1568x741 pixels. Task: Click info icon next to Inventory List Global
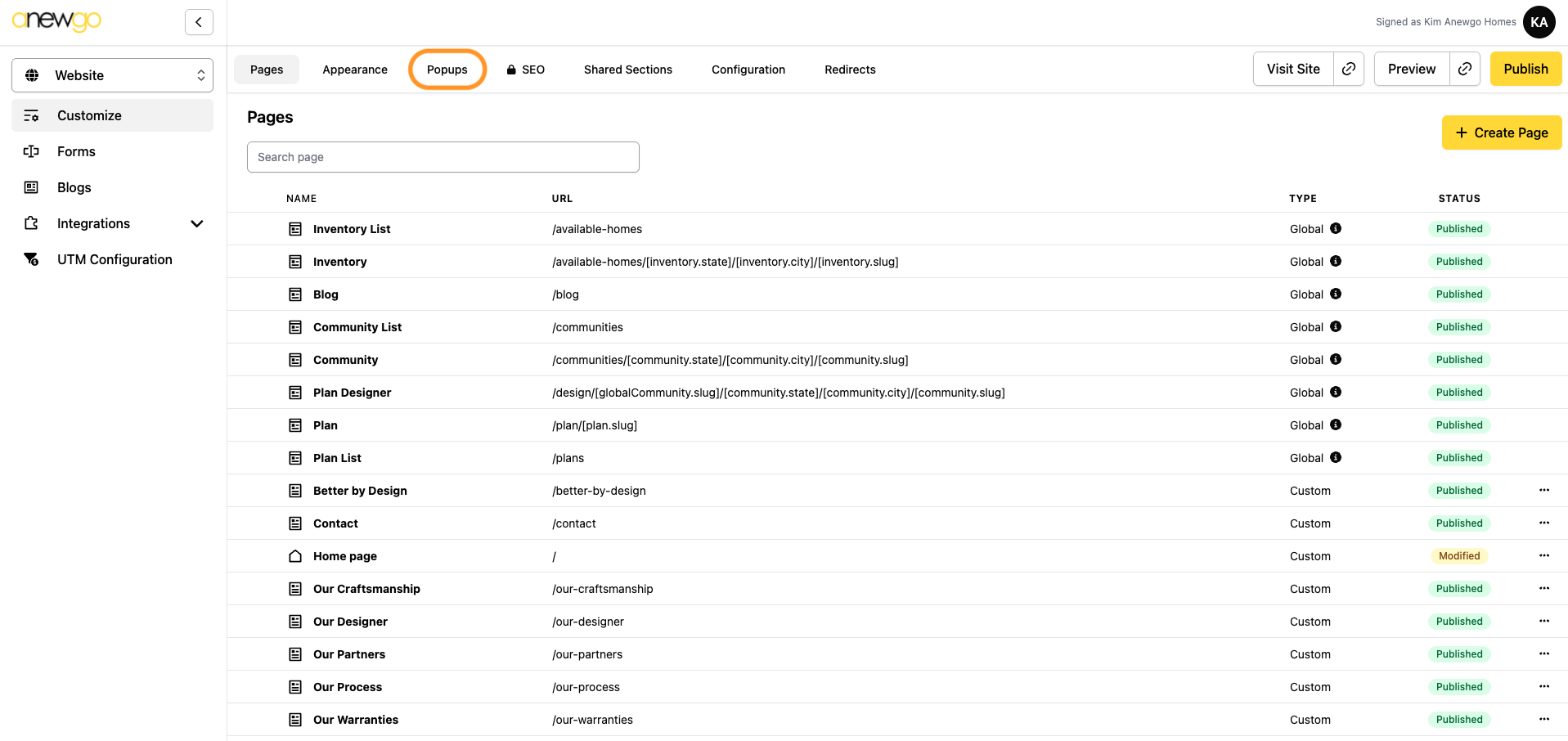1336,229
